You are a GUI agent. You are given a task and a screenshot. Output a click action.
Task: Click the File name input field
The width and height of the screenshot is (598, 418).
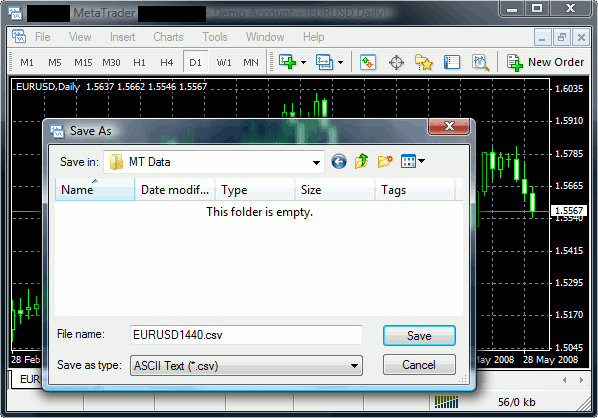pyautogui.click(x=246, y=335)
